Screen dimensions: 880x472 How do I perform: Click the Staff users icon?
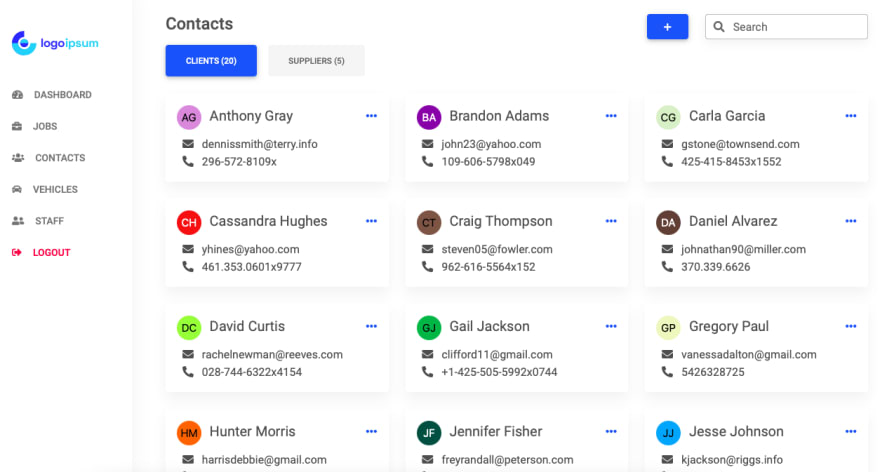point(18,221)
